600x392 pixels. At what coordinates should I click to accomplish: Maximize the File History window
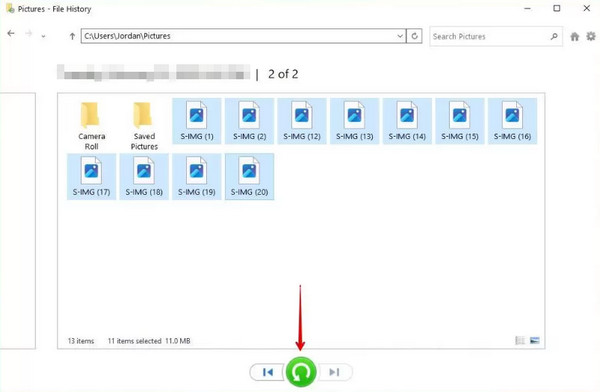coord(557,8)
